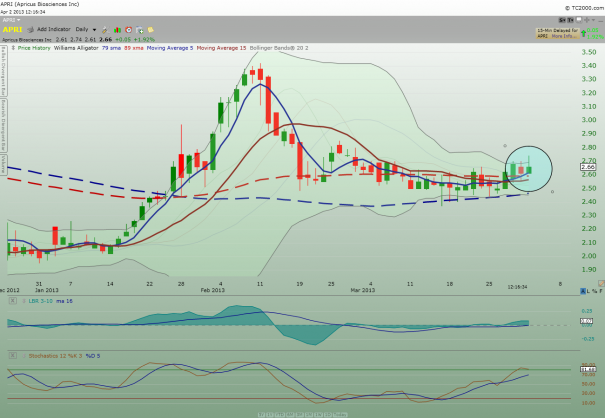Click the Apricus Biosciences Inc company name
Image resolution: width=605 pixels, height=418 pixels.
(x=27, y=40)
